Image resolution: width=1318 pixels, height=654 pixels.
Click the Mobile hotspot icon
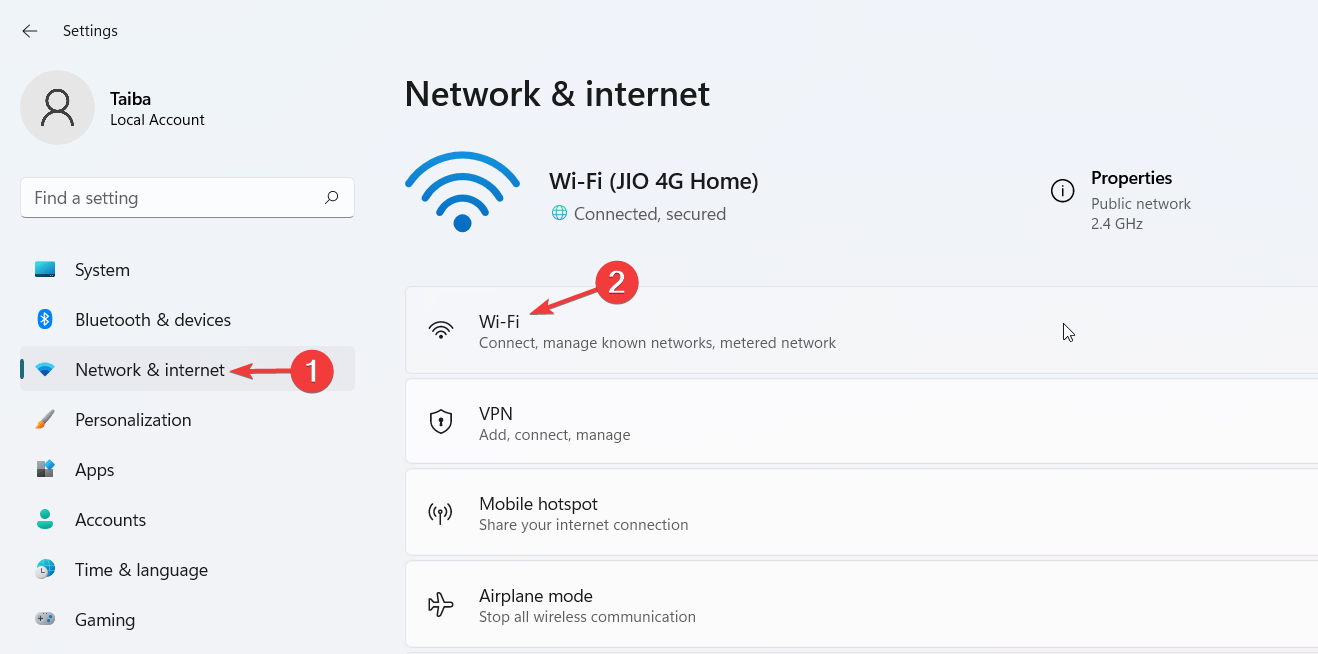(440, 511)
